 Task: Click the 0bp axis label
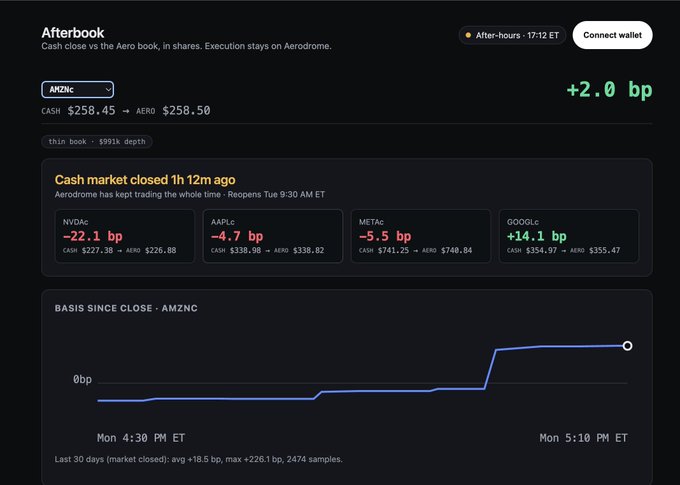point(82,380)
